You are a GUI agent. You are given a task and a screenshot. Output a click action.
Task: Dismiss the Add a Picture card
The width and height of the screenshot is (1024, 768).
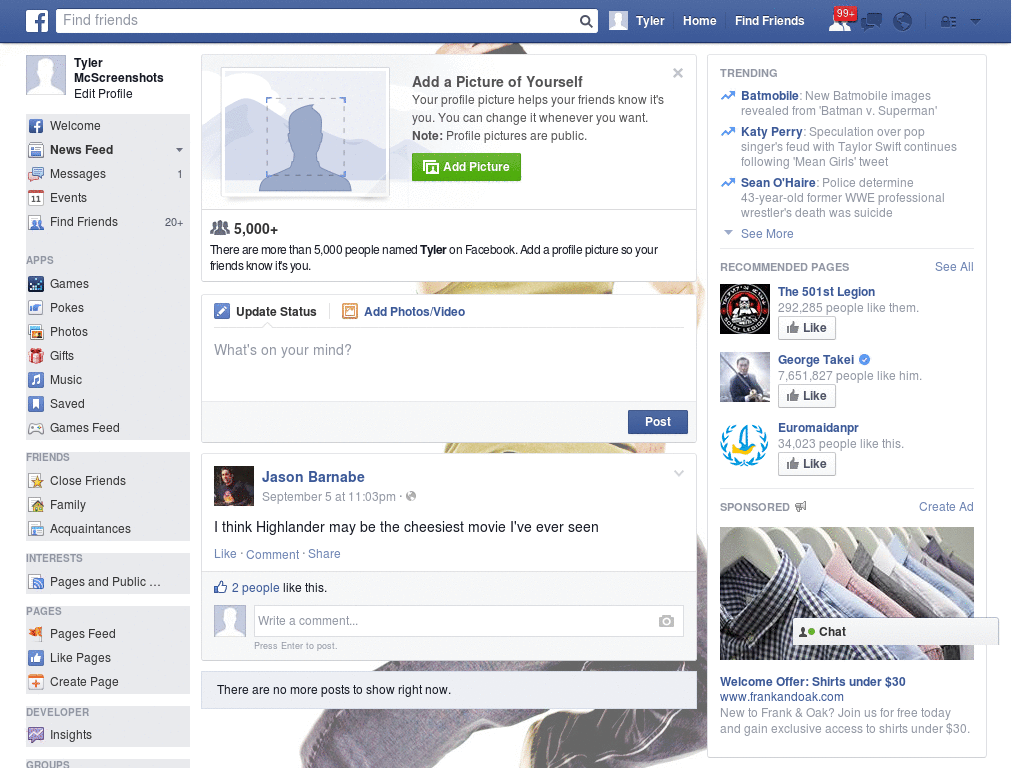(x=678, y=73)
